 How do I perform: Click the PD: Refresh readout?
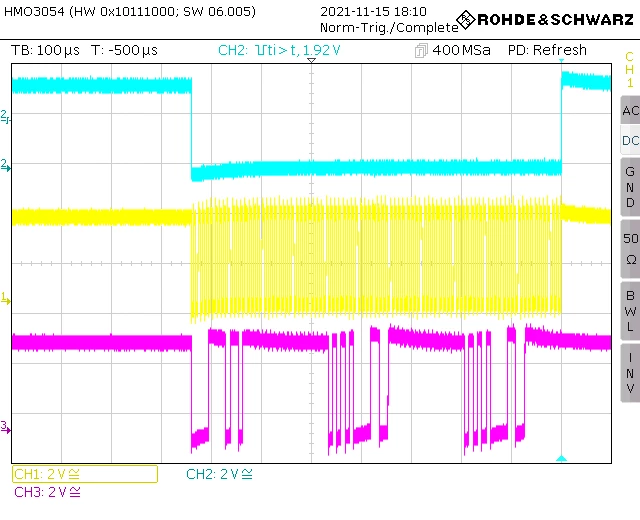[x=547, y=50]
